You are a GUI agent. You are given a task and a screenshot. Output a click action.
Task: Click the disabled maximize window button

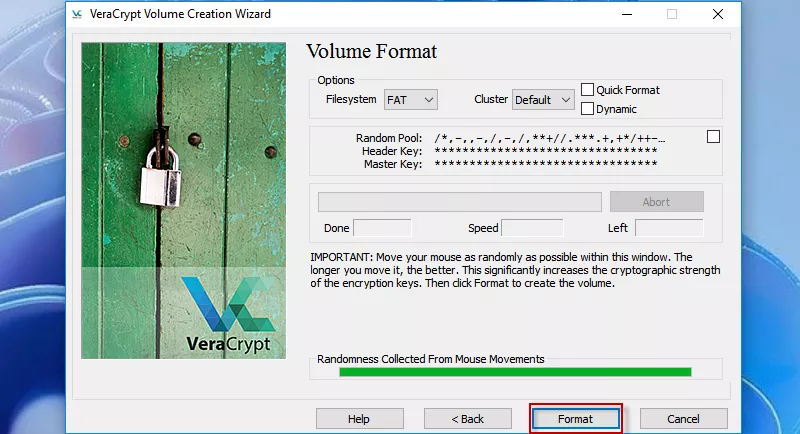pos(672,14)
